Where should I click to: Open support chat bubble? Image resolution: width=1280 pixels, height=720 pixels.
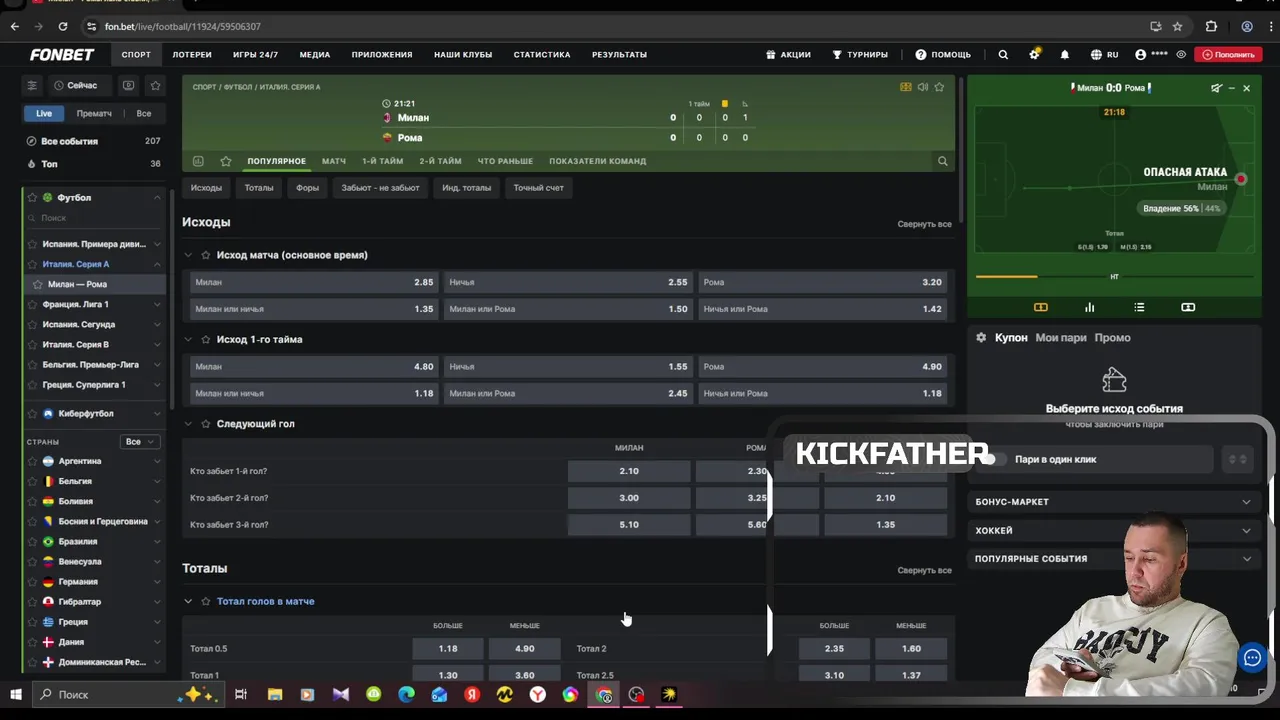1252,657
